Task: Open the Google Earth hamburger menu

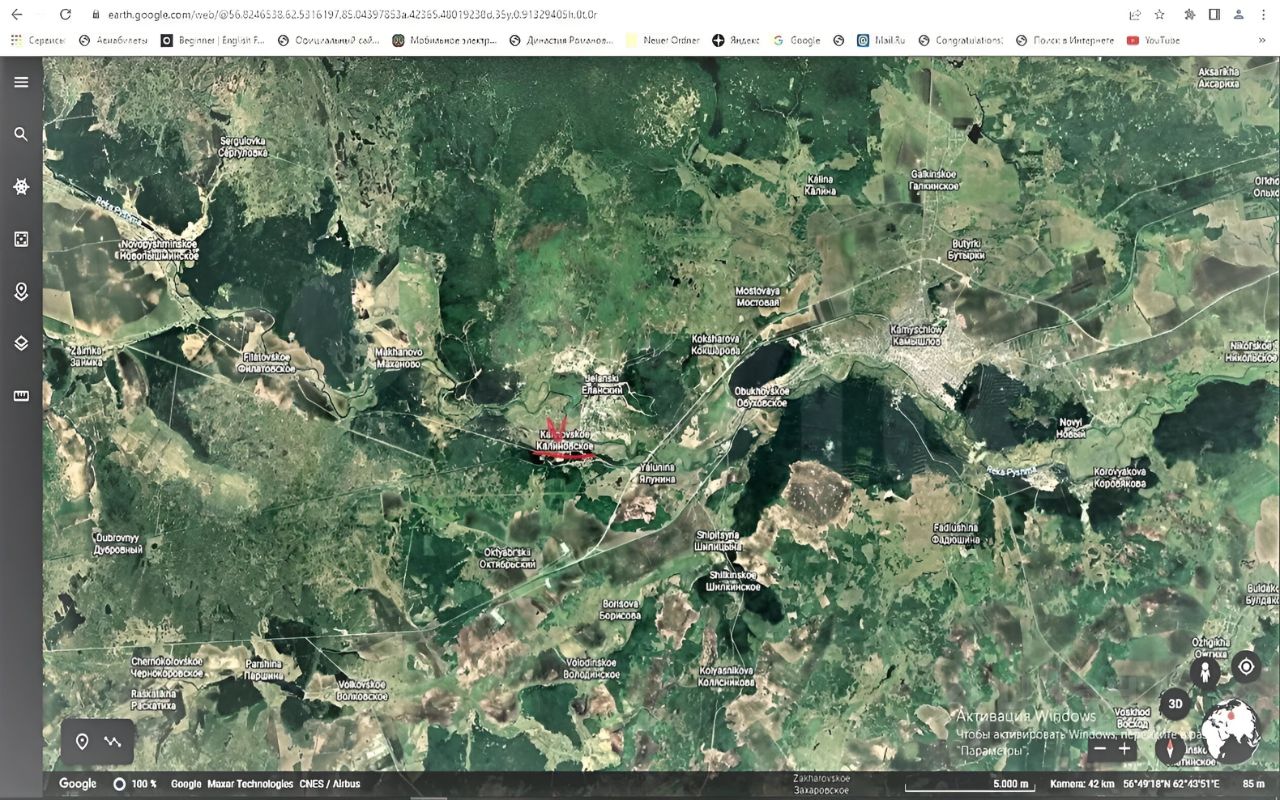Action: pos(21,82)
